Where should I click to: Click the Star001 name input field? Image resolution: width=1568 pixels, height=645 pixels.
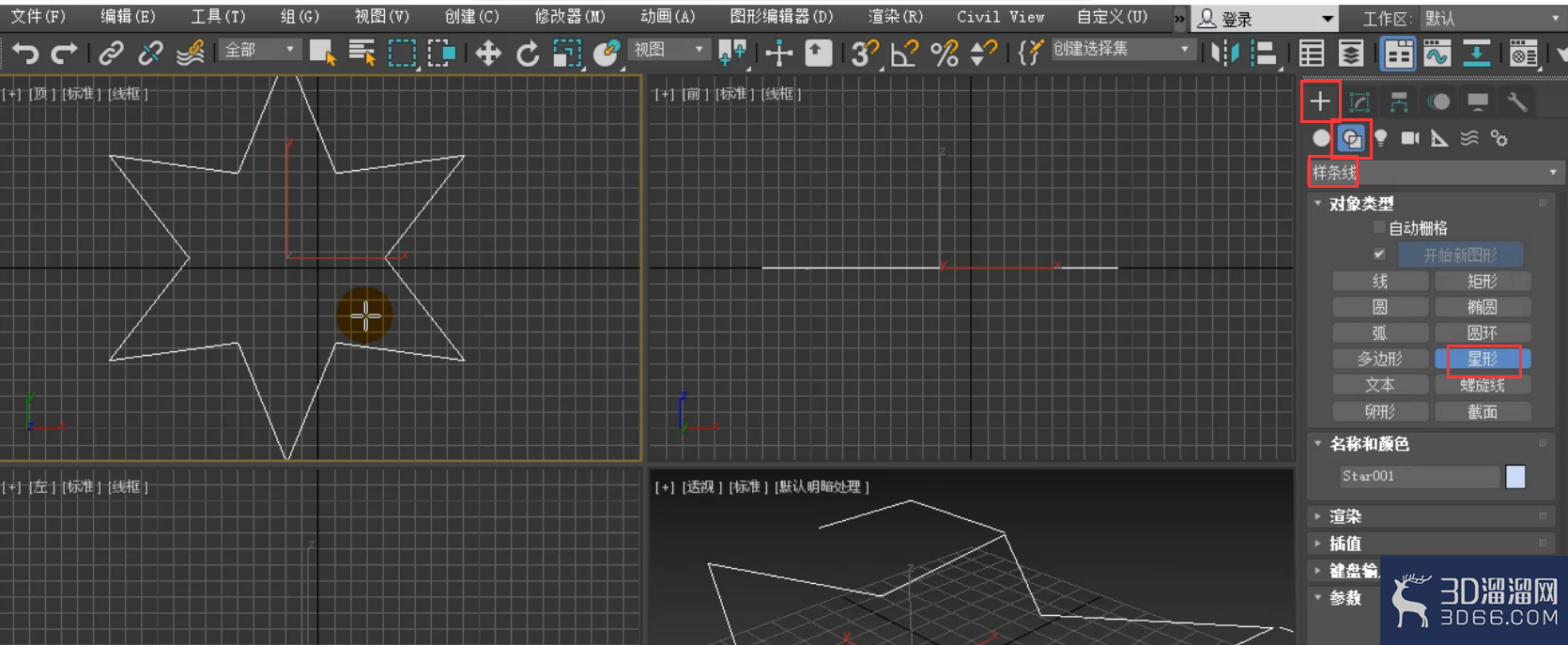(1419, 476)
